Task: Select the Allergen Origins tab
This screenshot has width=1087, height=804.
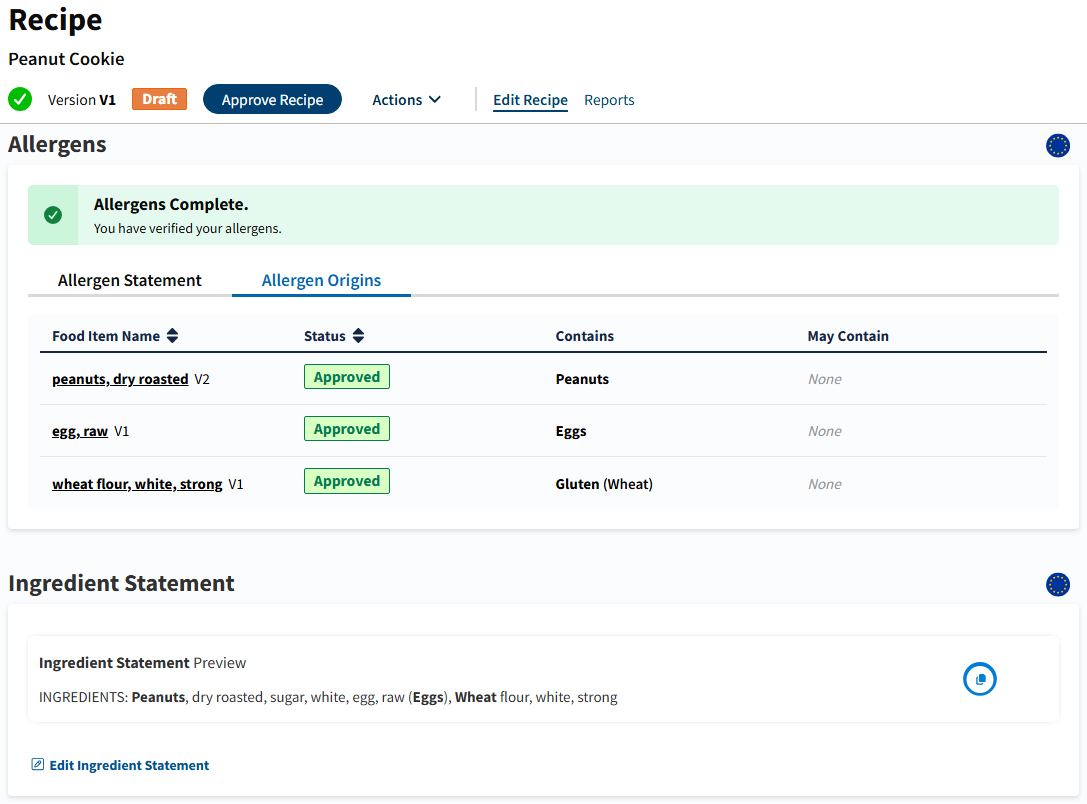Action: [x=321, y=281]
